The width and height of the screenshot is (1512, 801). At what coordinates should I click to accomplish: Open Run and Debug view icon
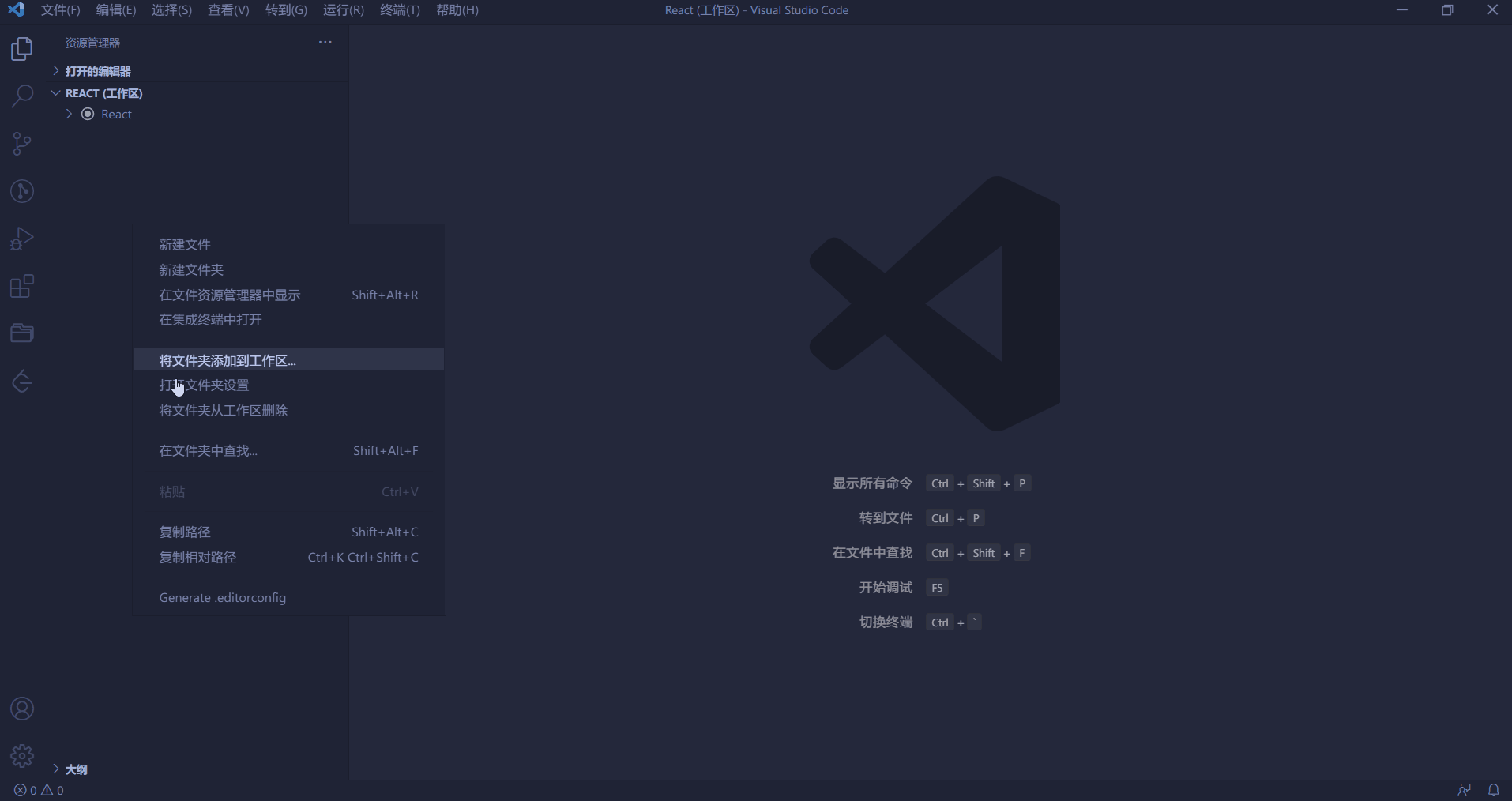[x=22, y=239]
